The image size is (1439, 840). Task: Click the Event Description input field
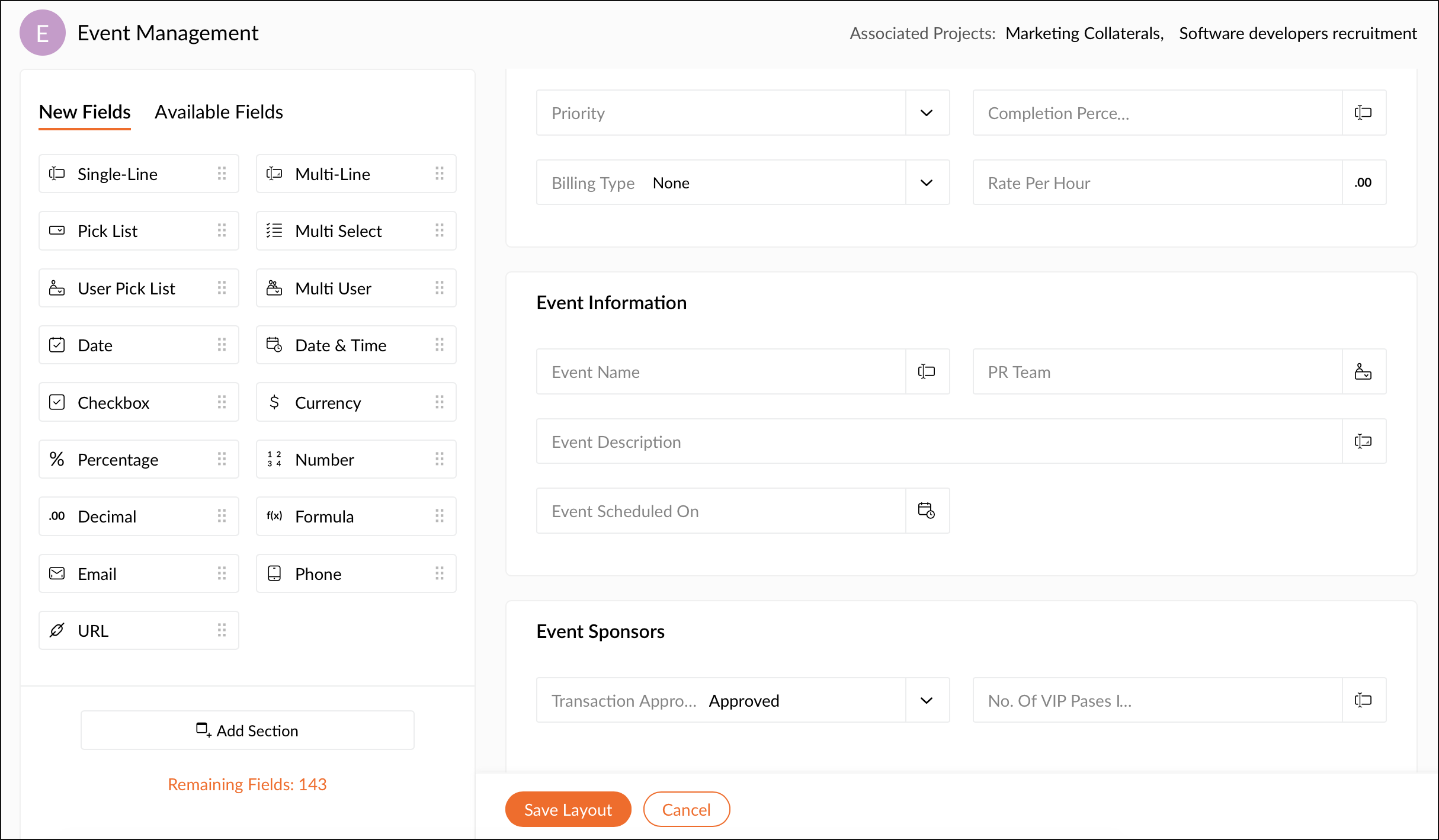click(x=938, y=441)
